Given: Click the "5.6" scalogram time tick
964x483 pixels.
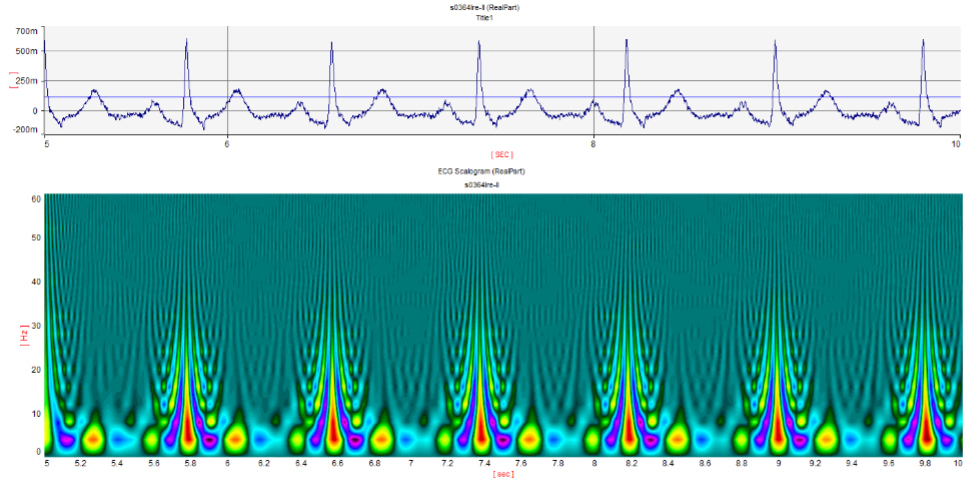Looking at the screenshot, I should pyautogui.click(x=154, y=463).
